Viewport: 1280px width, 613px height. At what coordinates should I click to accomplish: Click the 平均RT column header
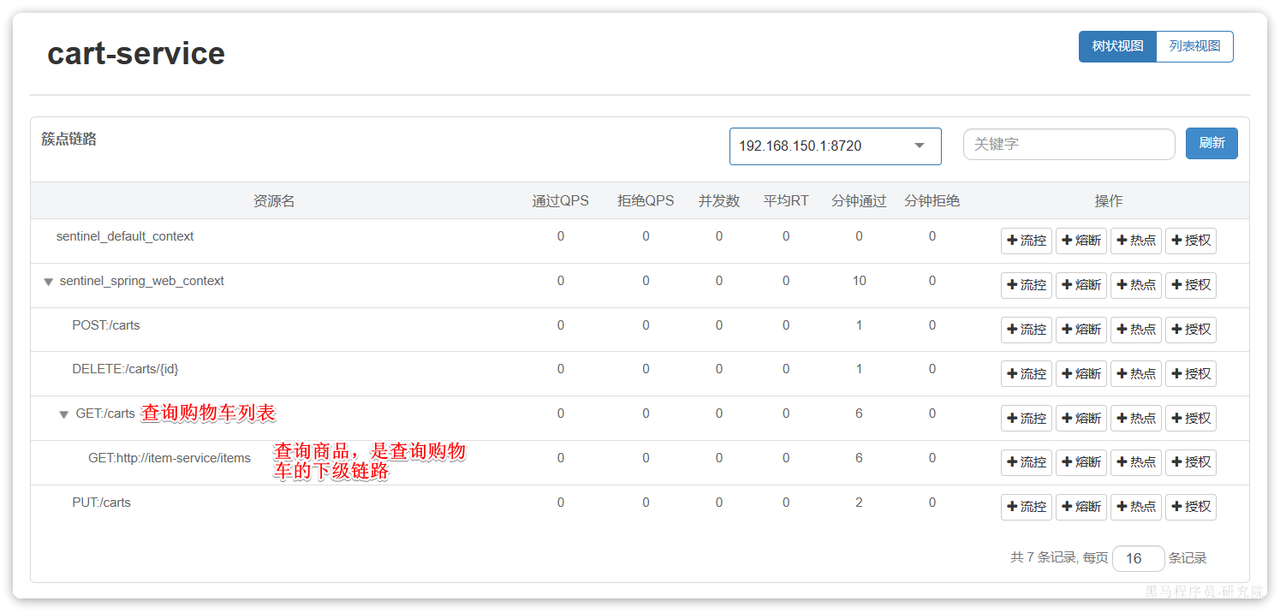[x=786, y=201]
